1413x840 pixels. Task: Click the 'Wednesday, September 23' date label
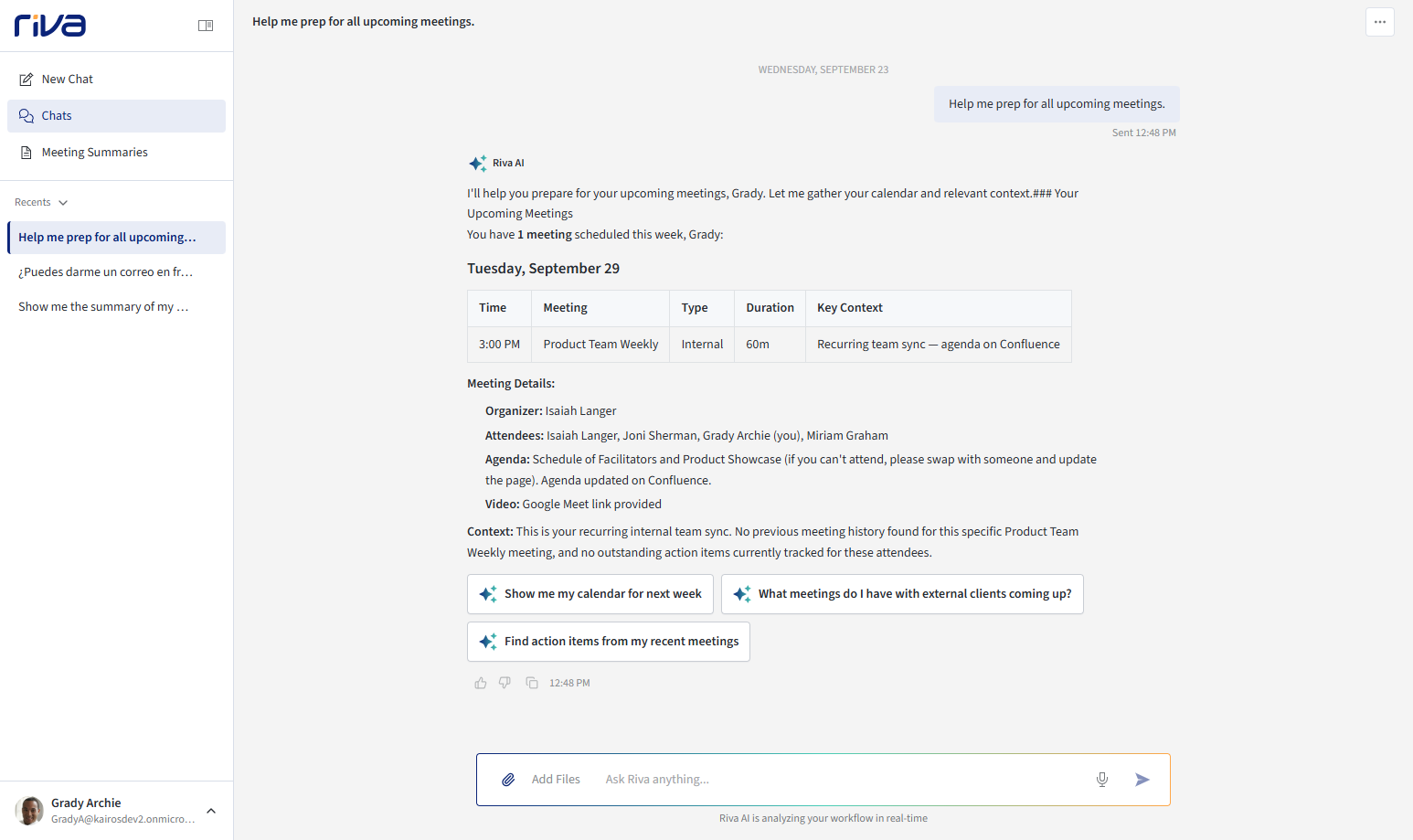click(823, 70)
